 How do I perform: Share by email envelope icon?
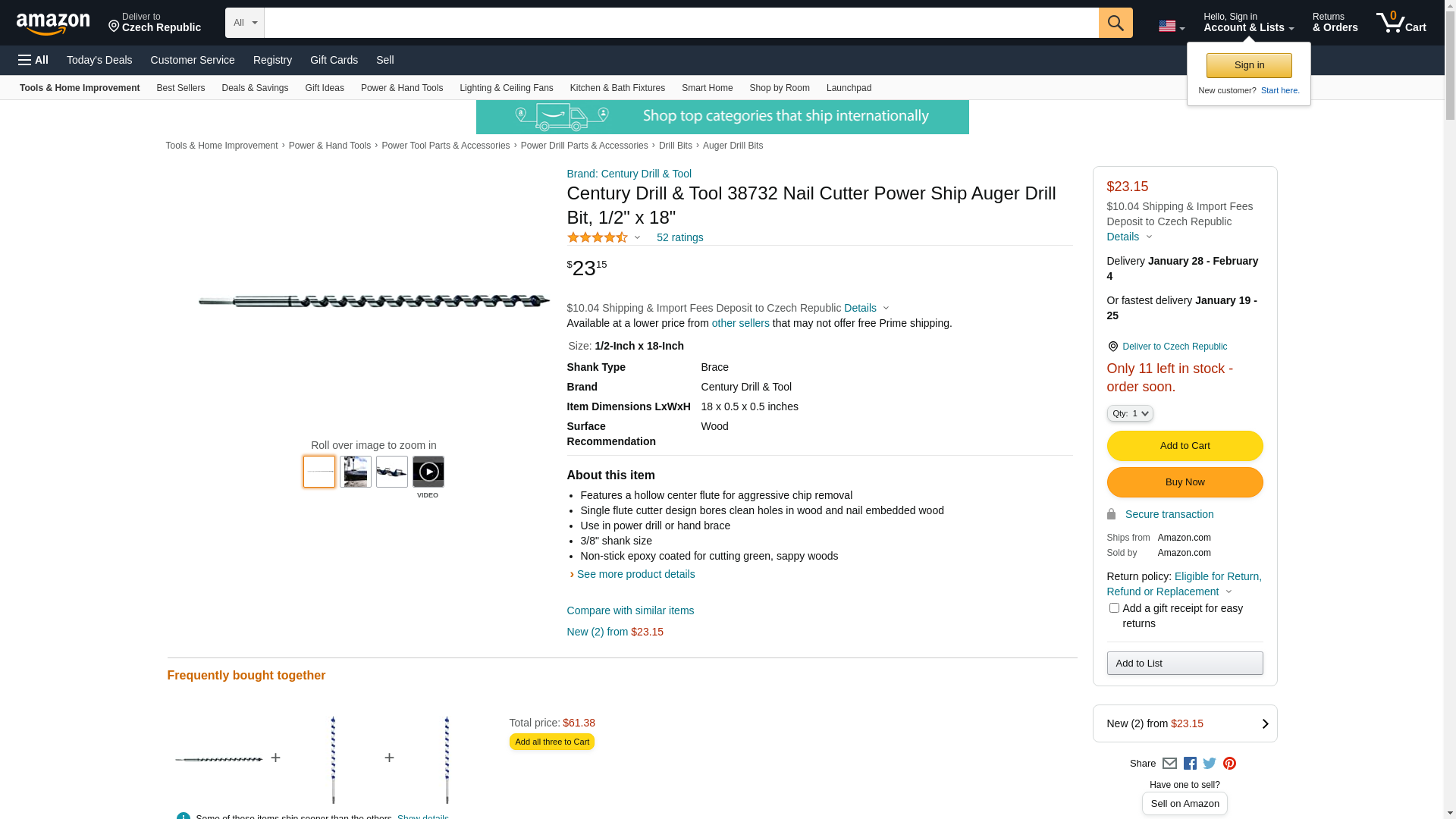pos(1169,764)
